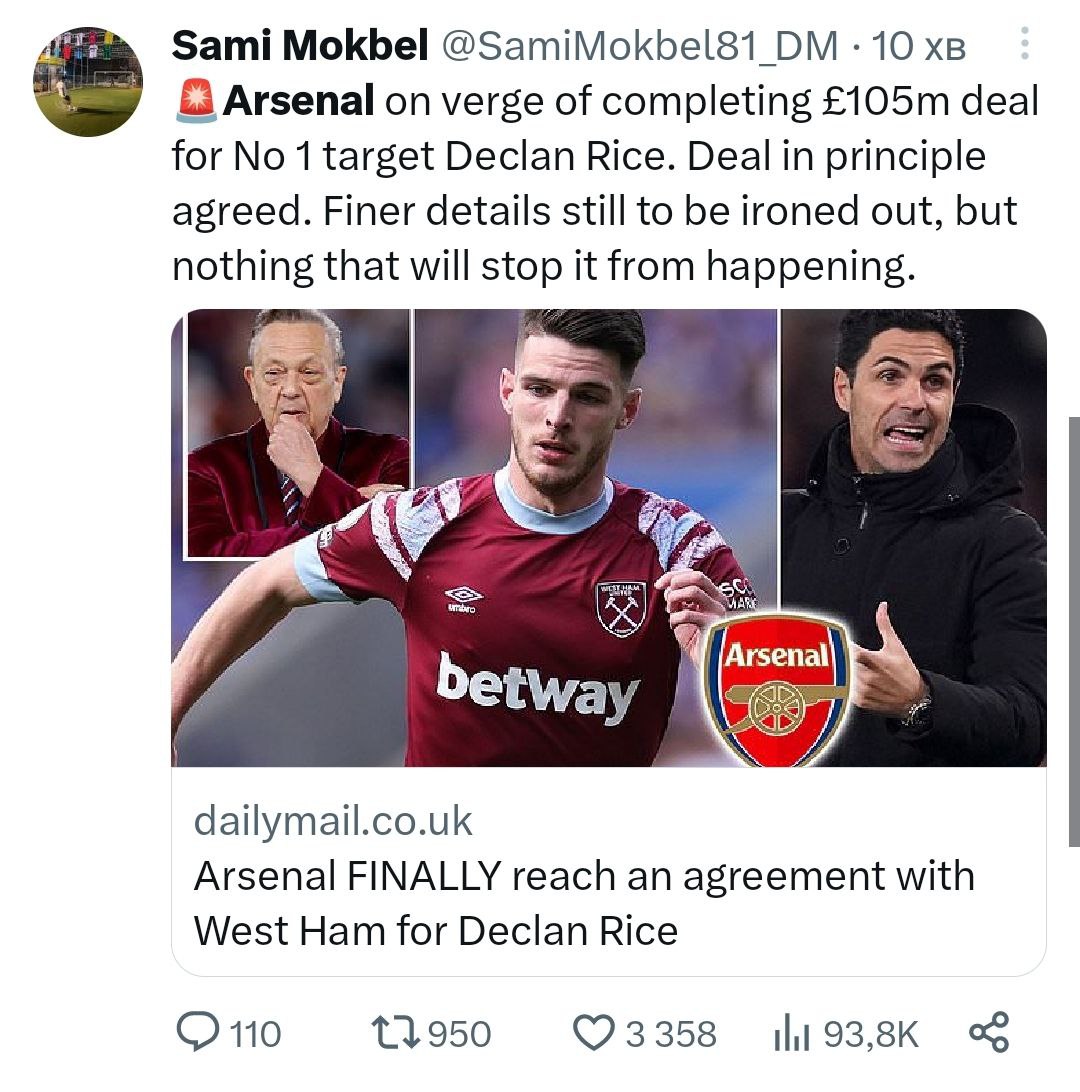Open Sami Mokbel's profile avatar

88,82
